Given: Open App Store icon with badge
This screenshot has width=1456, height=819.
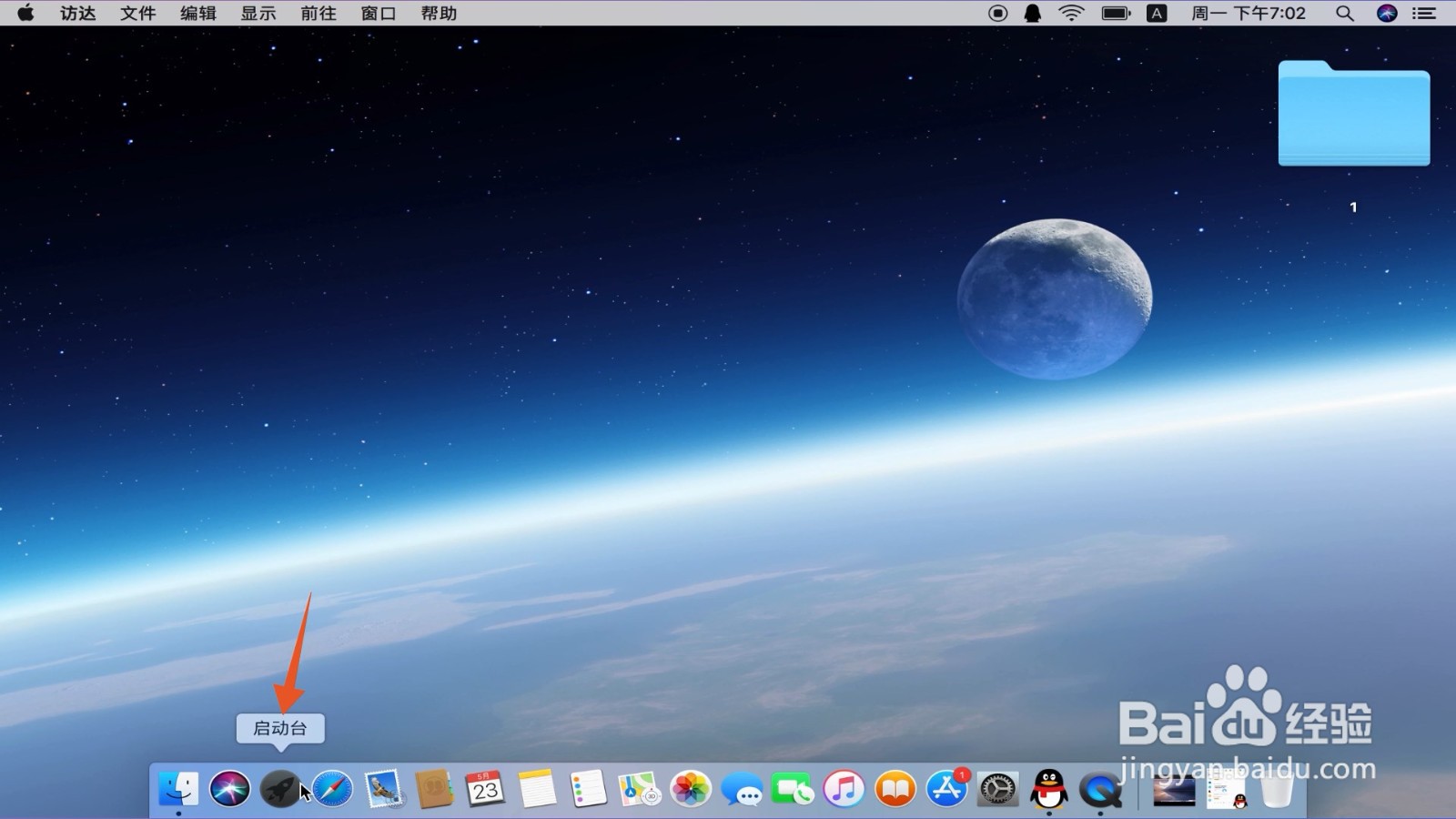Looking at the screenshot, I should [x=946, y=788].
